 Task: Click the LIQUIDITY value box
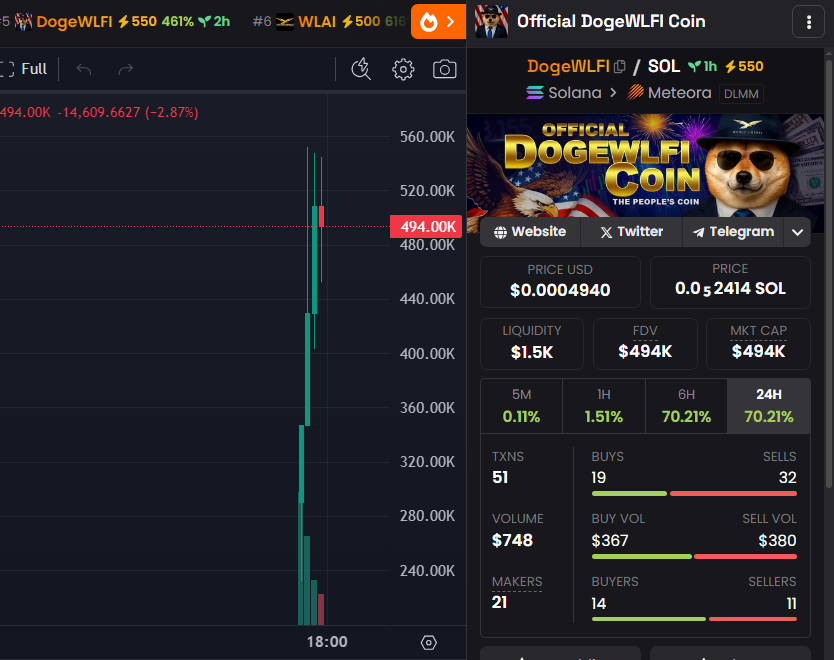(532, 344)
